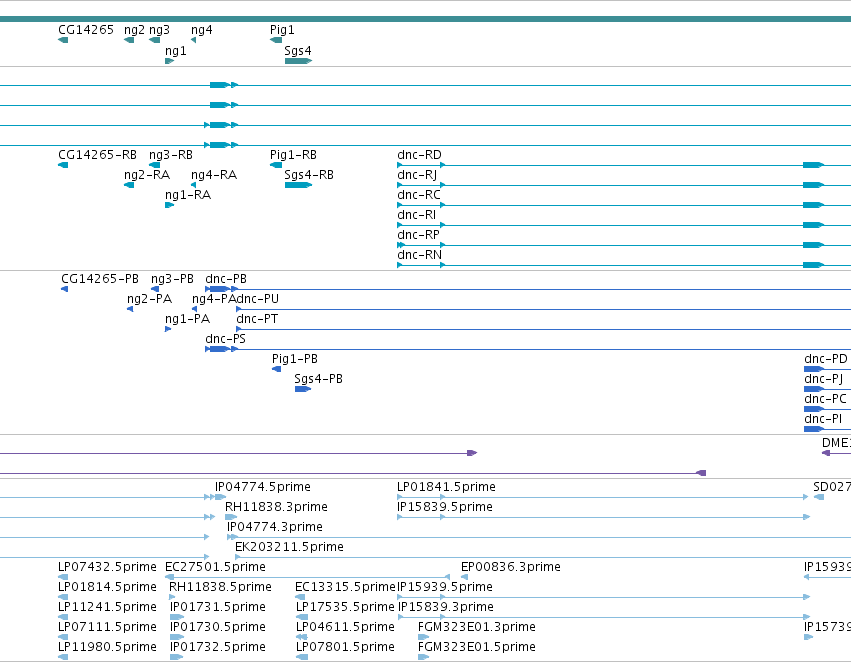Click the dnc-RP transcript label
Viewport: 851px width, 662px height.
tap(418, 235)
